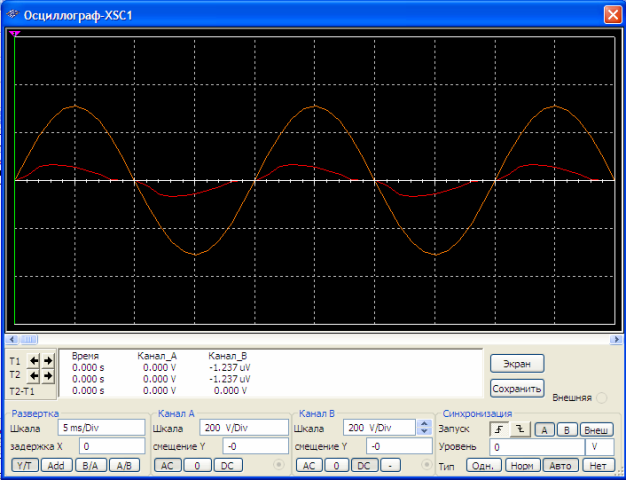Click the Внешняя radio indicator
The width and height of the screenshot is (626, 480).
(601, 398)
